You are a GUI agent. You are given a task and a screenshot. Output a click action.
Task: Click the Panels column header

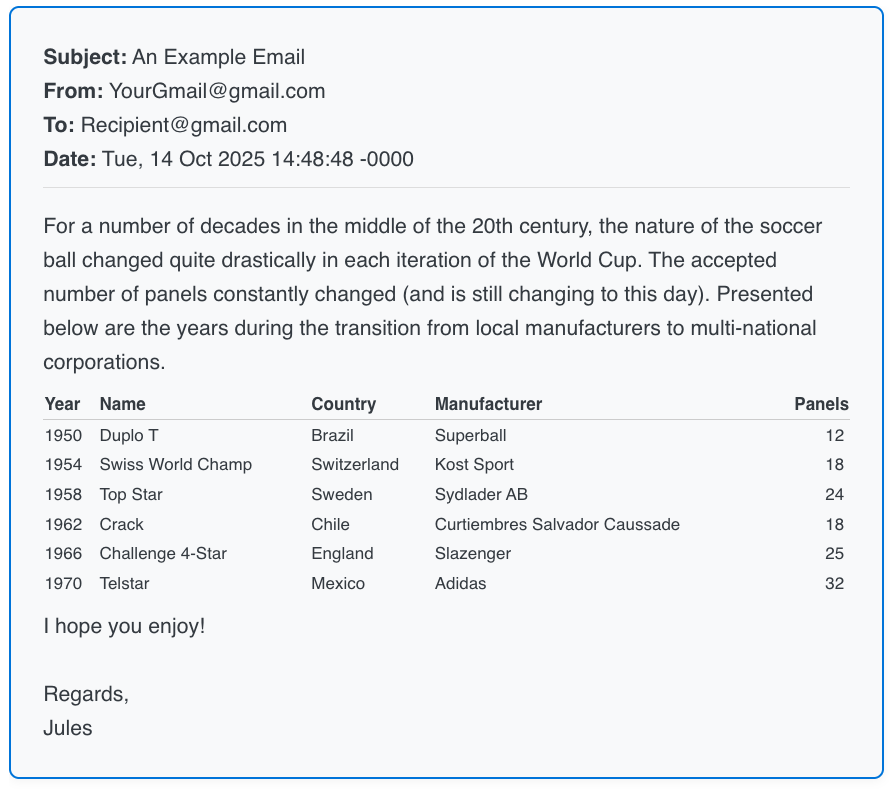coord(821,404)
